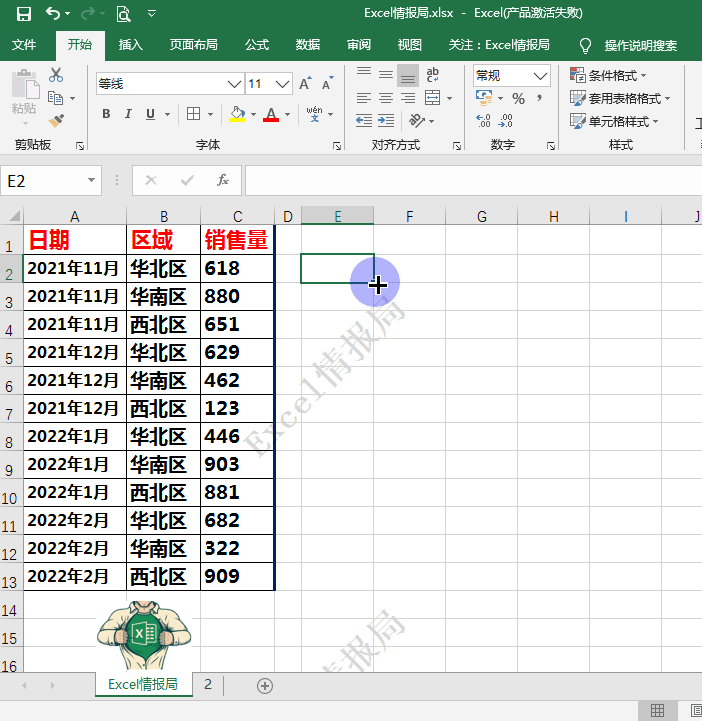Click Merge and Center icon
Viewport: 702px width, 721px height.
(433, 98)
